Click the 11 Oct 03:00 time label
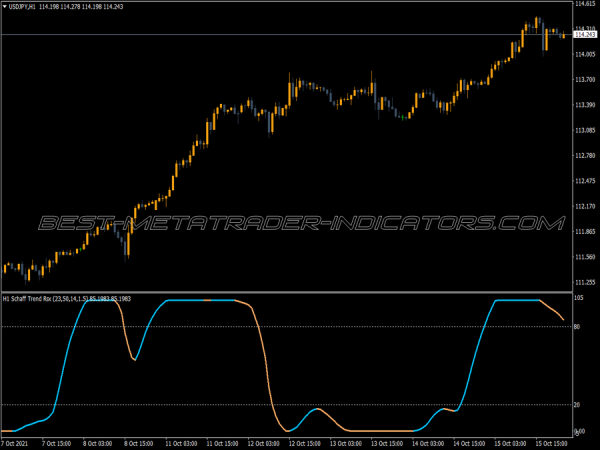 coord(182,443)
